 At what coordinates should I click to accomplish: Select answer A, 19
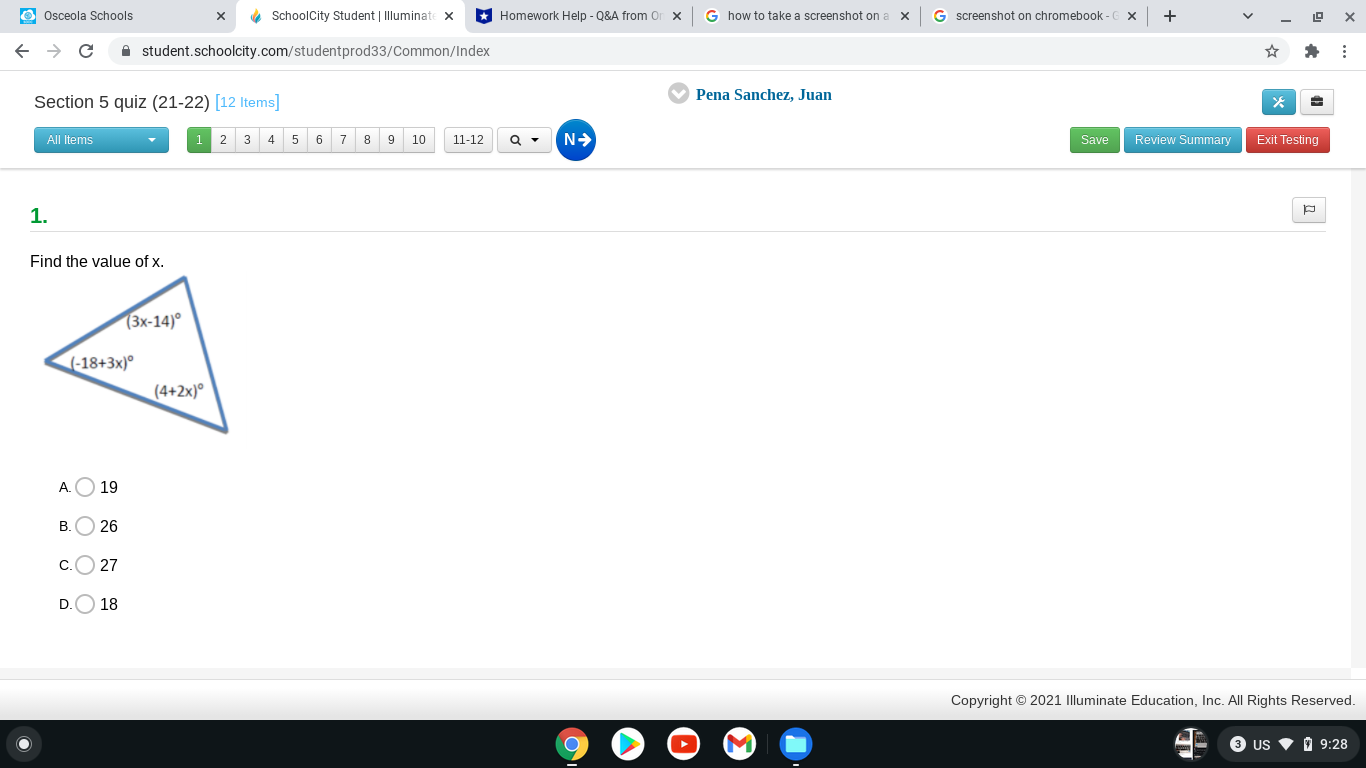point(85,487)
